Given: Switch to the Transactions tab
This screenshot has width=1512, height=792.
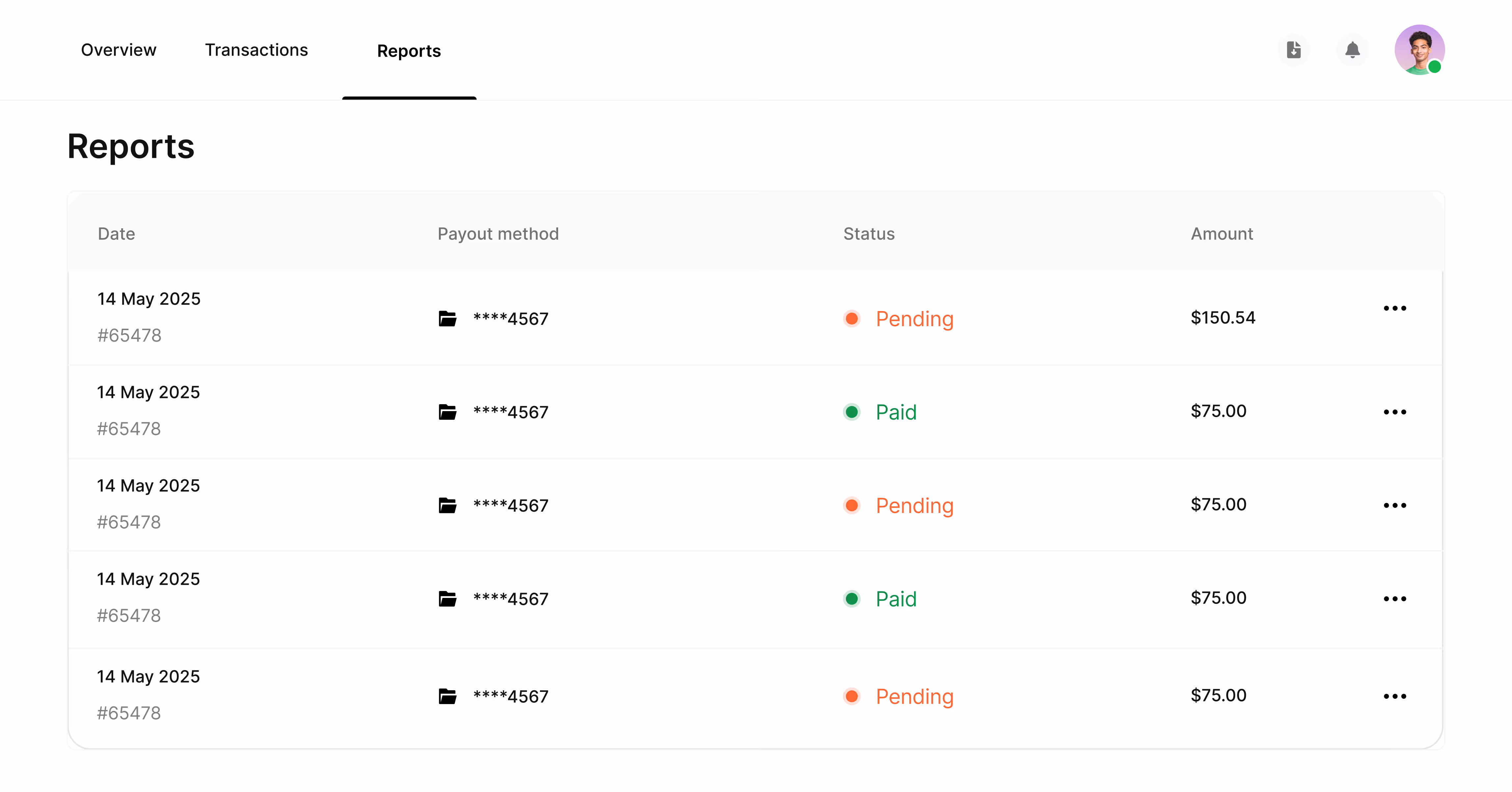Looking at the screenshot, I should tap(256, 50).
